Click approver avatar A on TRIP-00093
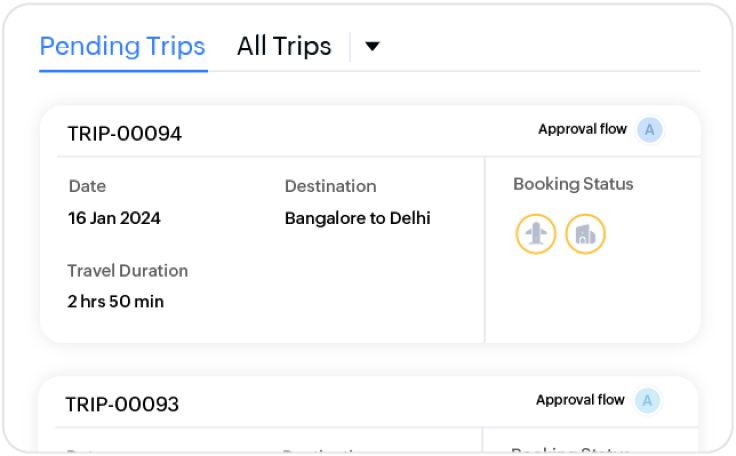 pos(648,401)
